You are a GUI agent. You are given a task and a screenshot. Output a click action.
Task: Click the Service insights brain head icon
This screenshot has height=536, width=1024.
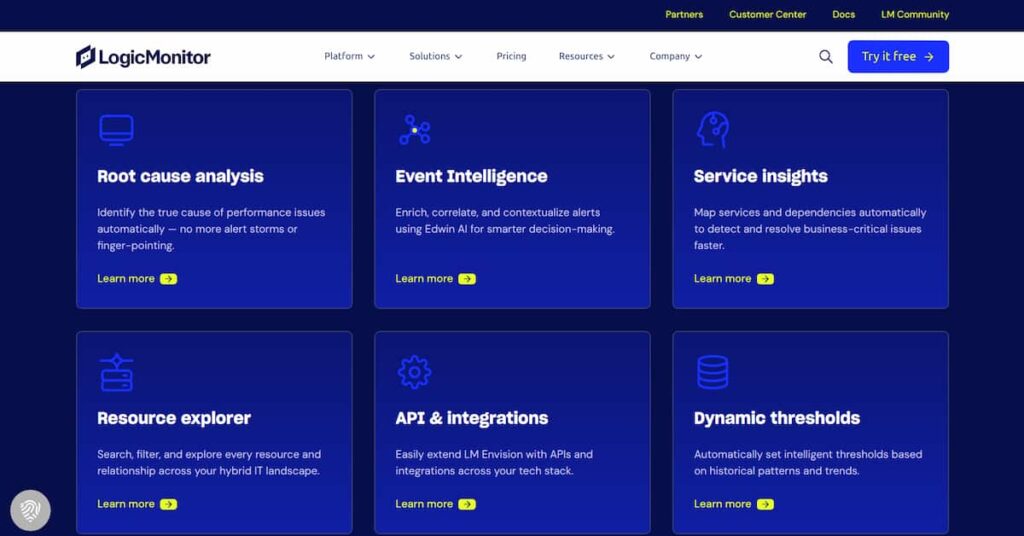712,130
